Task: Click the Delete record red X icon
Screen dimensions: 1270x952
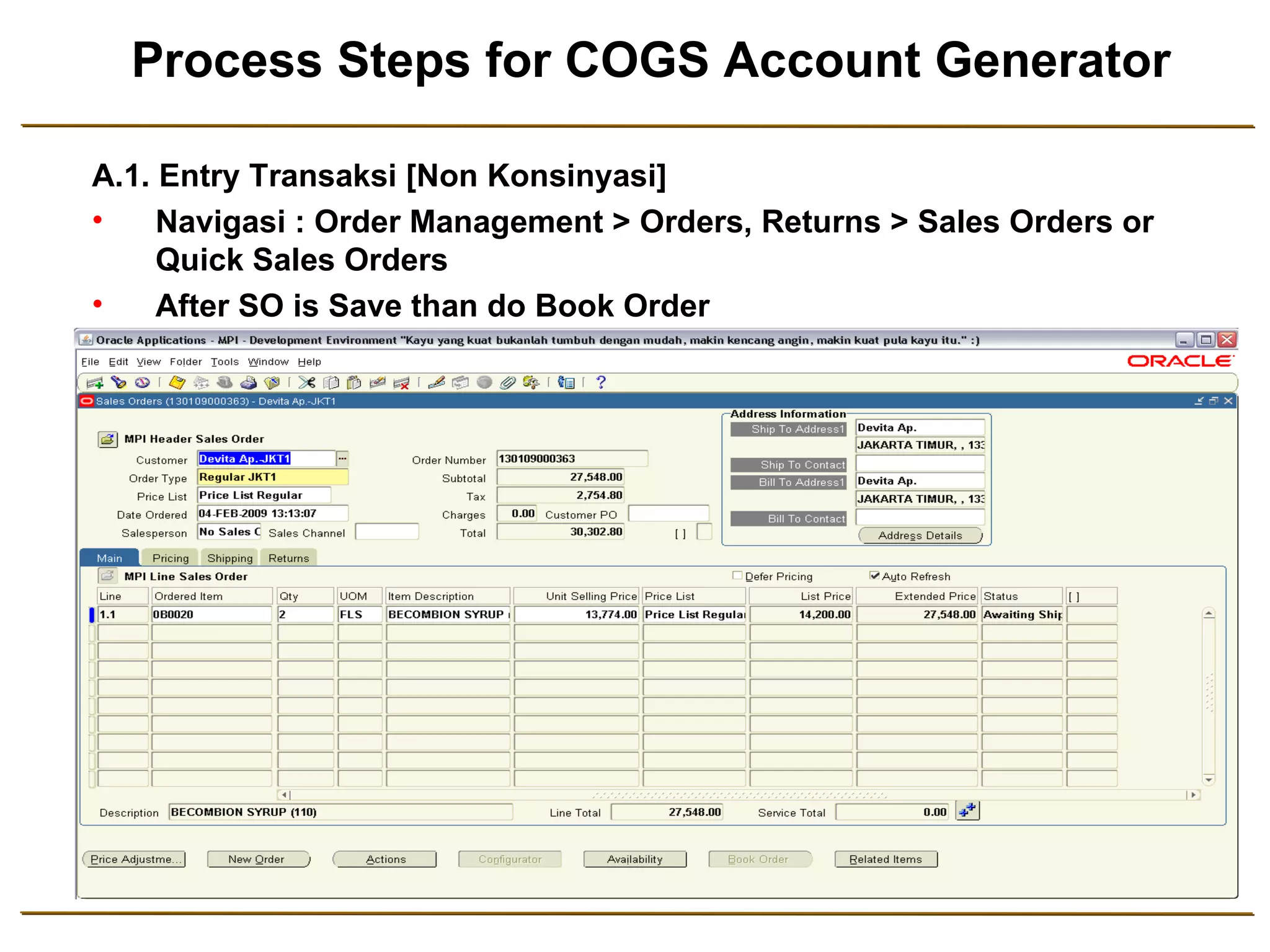Action: [402, 383]
